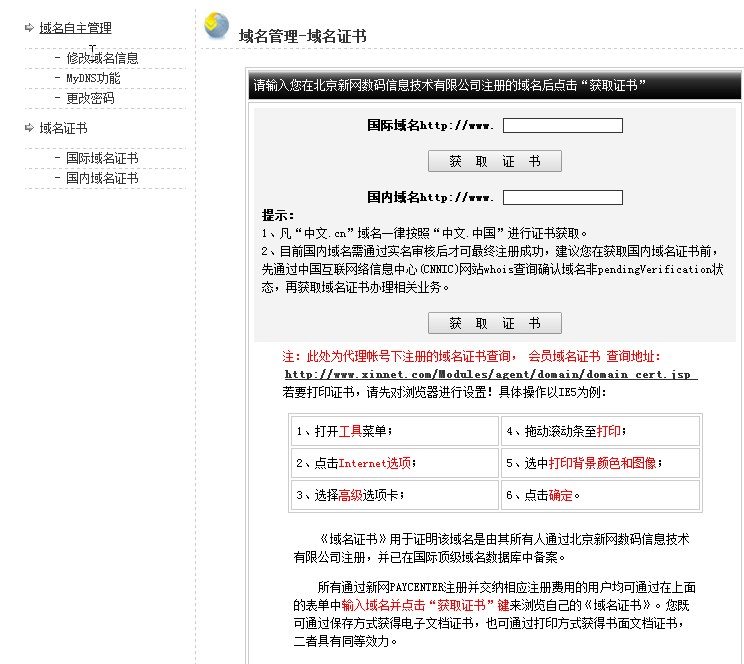744x664 pixels.
Task: Click the red Internet选项 text in step 2
Action: [x=375, y=463]
